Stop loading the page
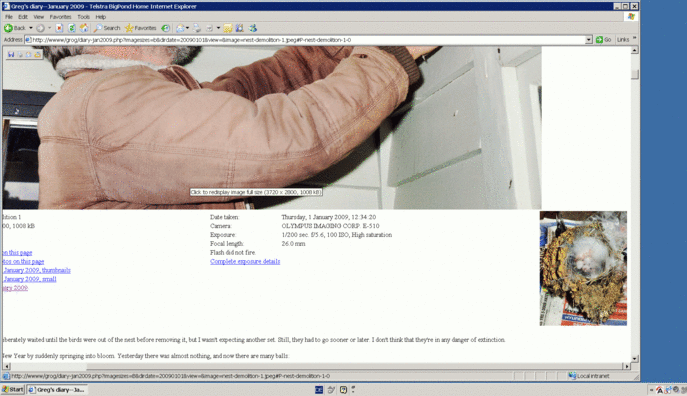The image size is (687, 396). (59, 28)
